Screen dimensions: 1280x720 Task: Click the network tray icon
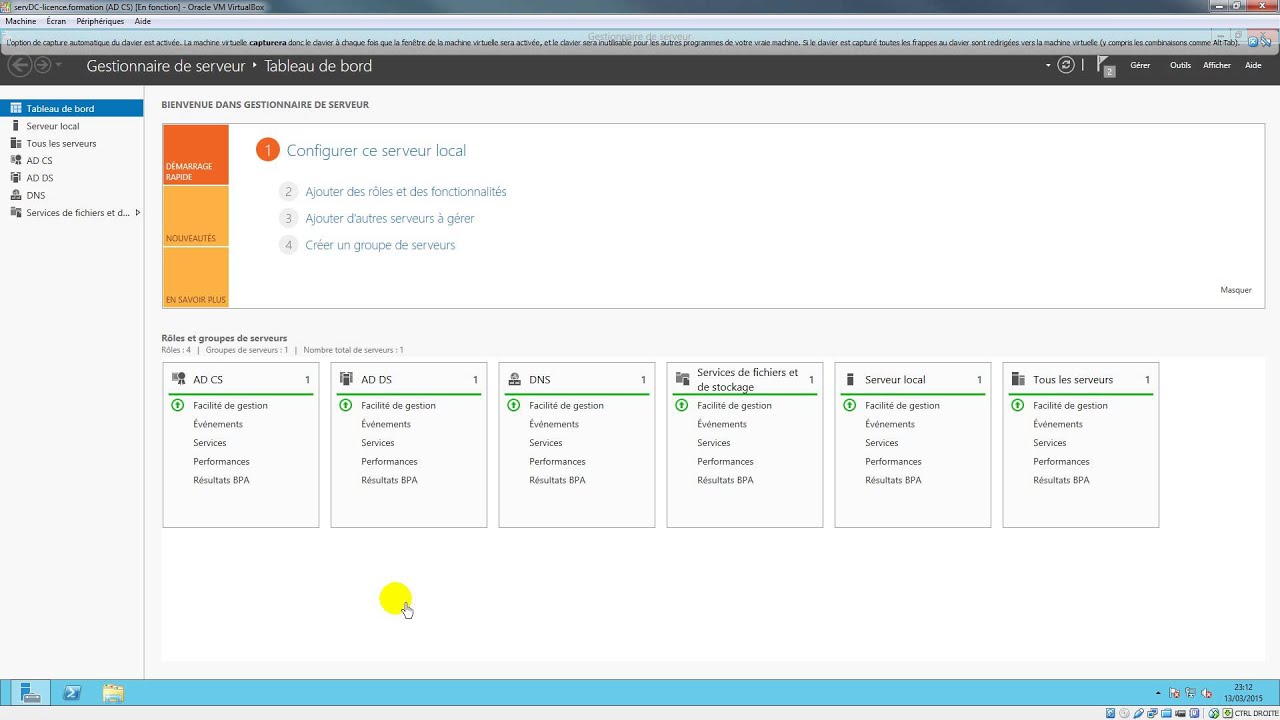(1191, 693)
